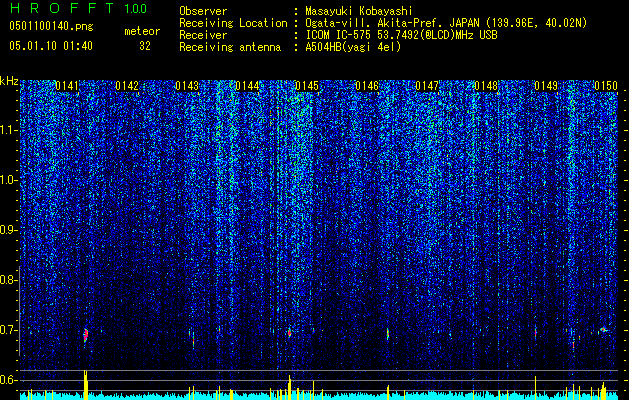
Task: Click the kHz axis unit label
Action: 9,81
